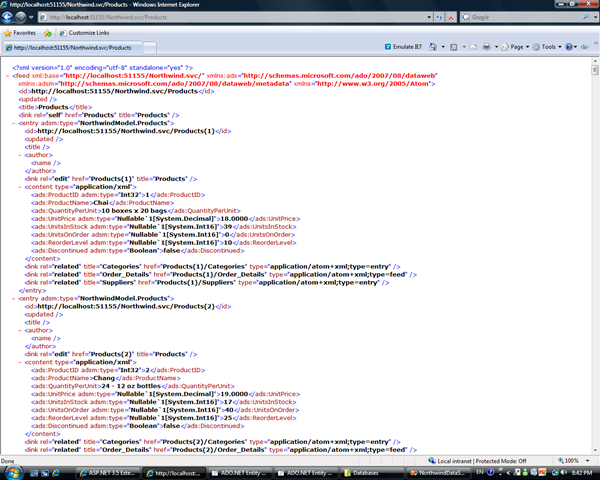This screenshot has height=480, width=600.
Task: Open the Windows Start orb
Action: click(13, 473)
